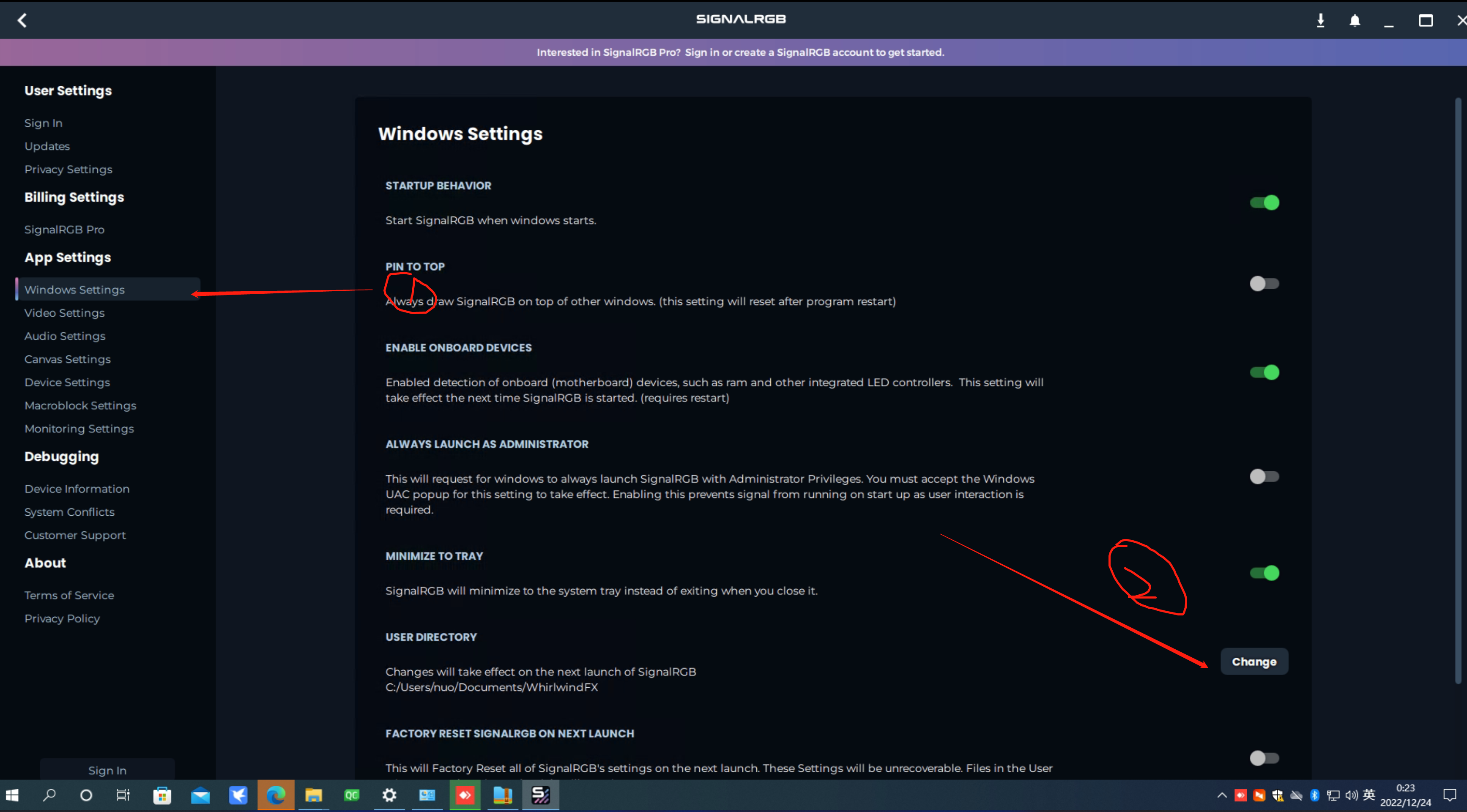1467x812 pixels.
Task: Open the green QC app in taskbar
Action: 351,795
